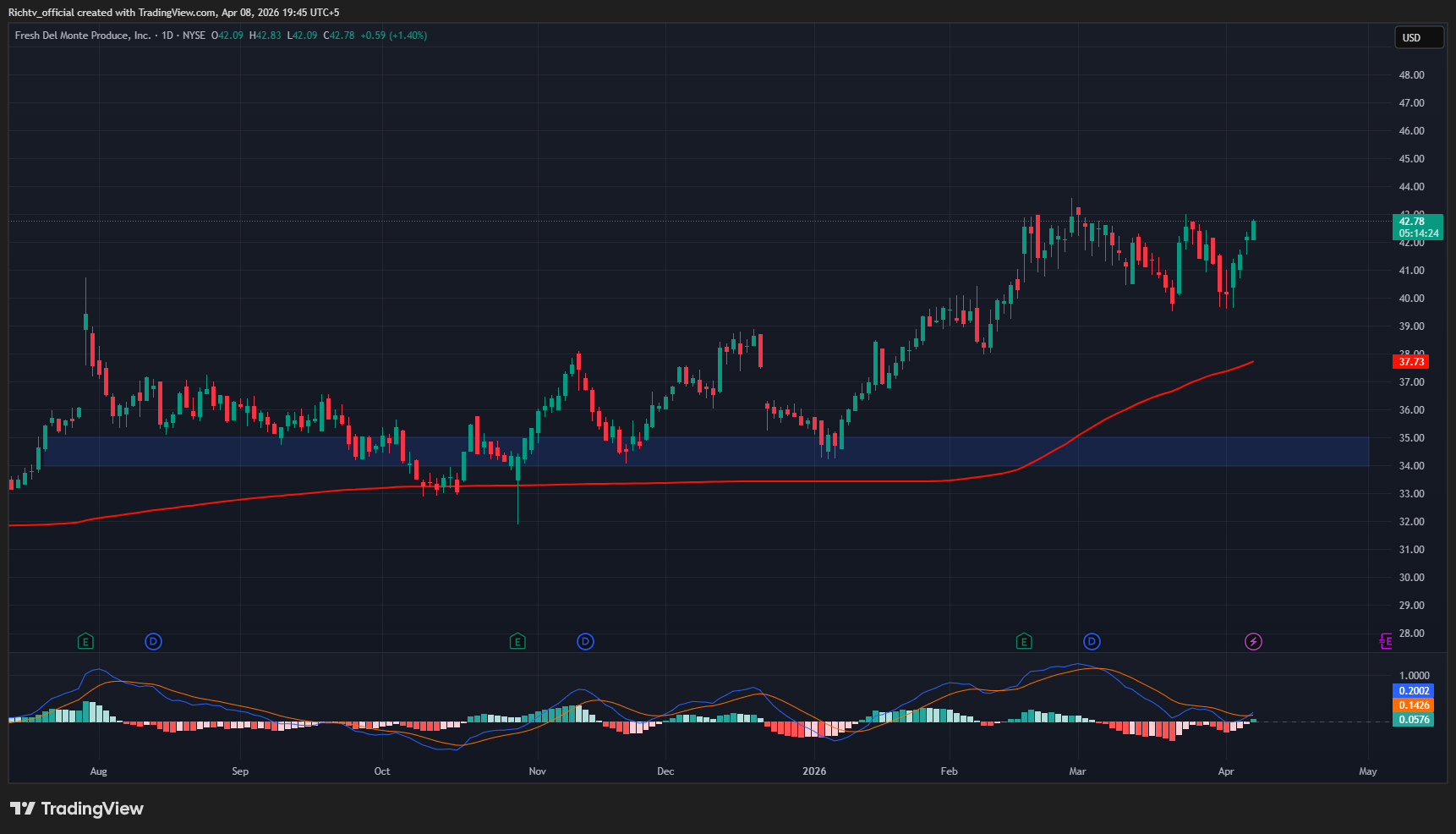Click the earnings marker just before Aug
This screenshot has height=834, width=1456.
pos(85,642)
